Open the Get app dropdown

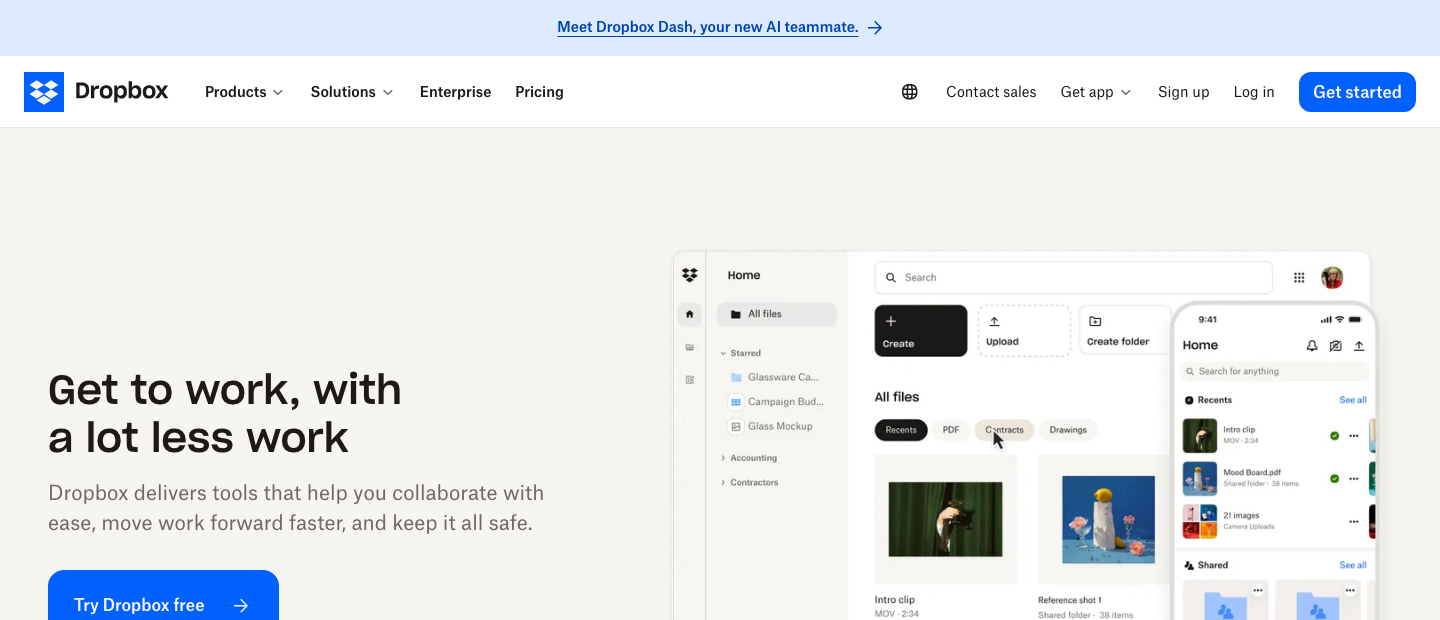[x=1096, y=92]
